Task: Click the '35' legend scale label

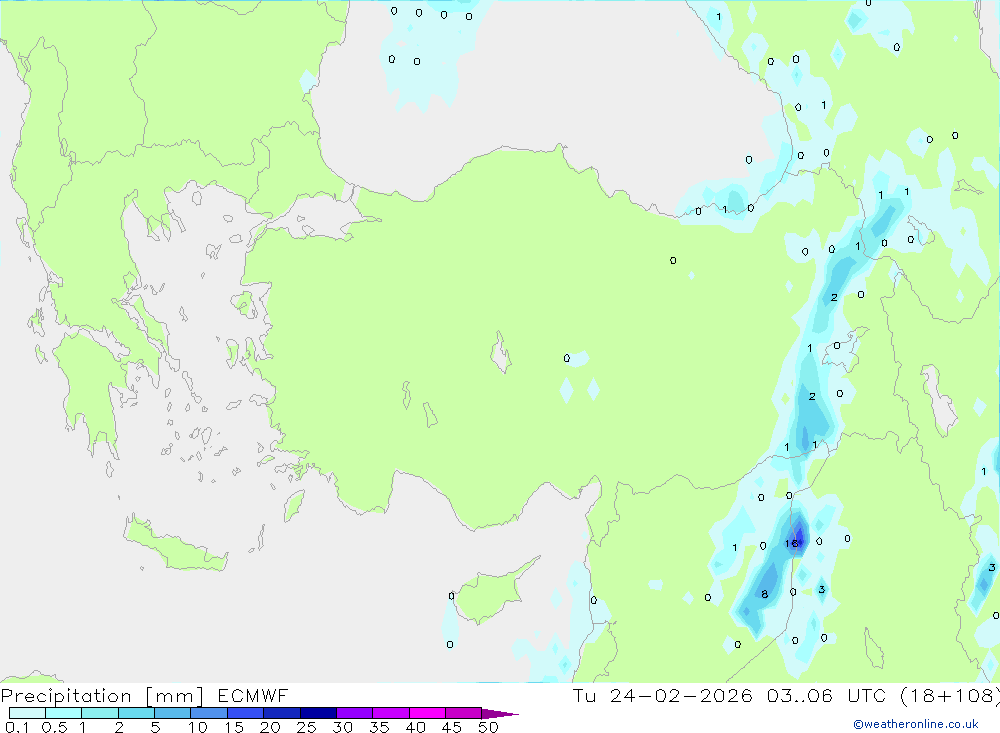Action: (x=379, y=727)
